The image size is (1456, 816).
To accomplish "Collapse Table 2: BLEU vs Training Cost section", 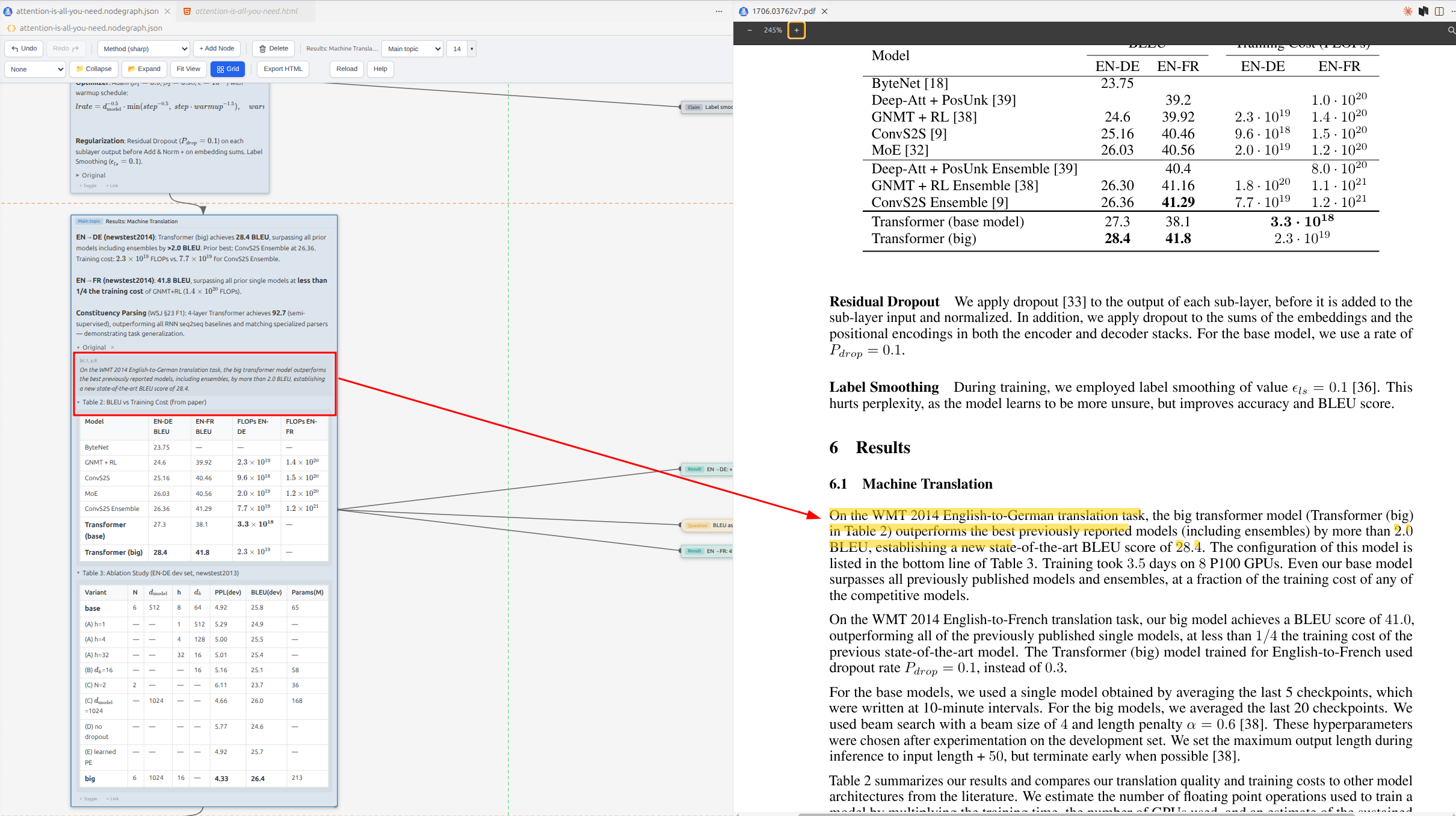I will (x=78, y=403).
